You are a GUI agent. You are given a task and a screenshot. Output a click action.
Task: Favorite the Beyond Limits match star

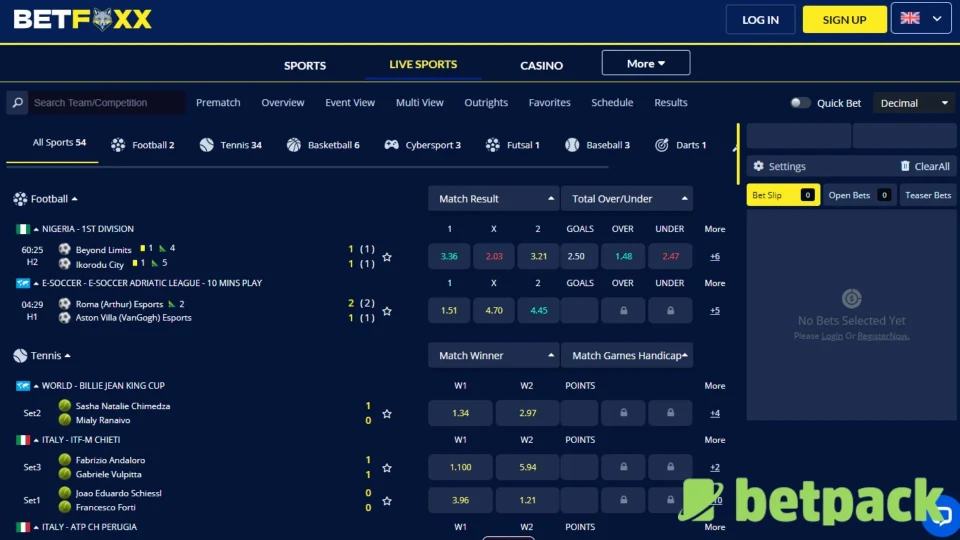[387, 257]
